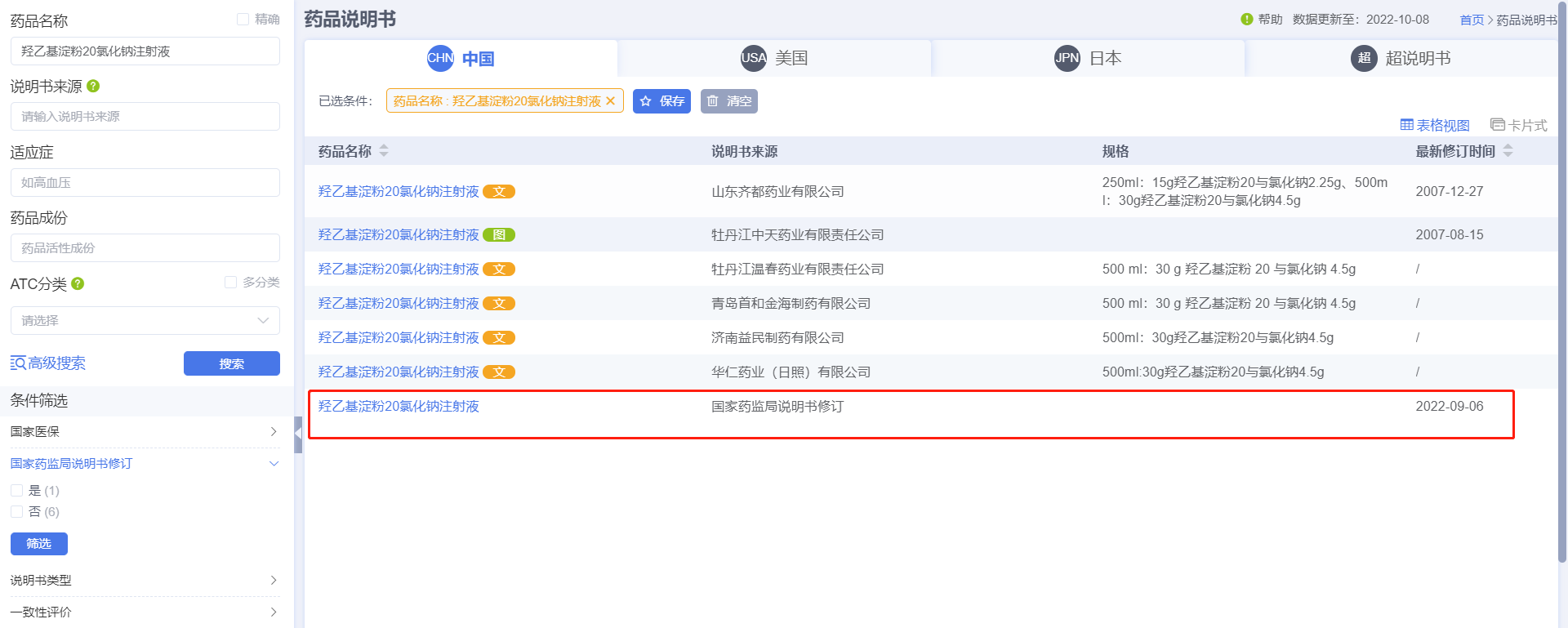Remove the 药品名称 filter tag with X
The image size is (1568, 628).
point(610,101)
